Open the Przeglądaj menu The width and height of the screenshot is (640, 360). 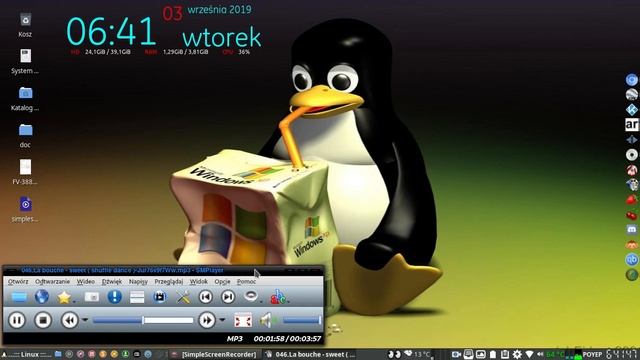coord(169,282)
